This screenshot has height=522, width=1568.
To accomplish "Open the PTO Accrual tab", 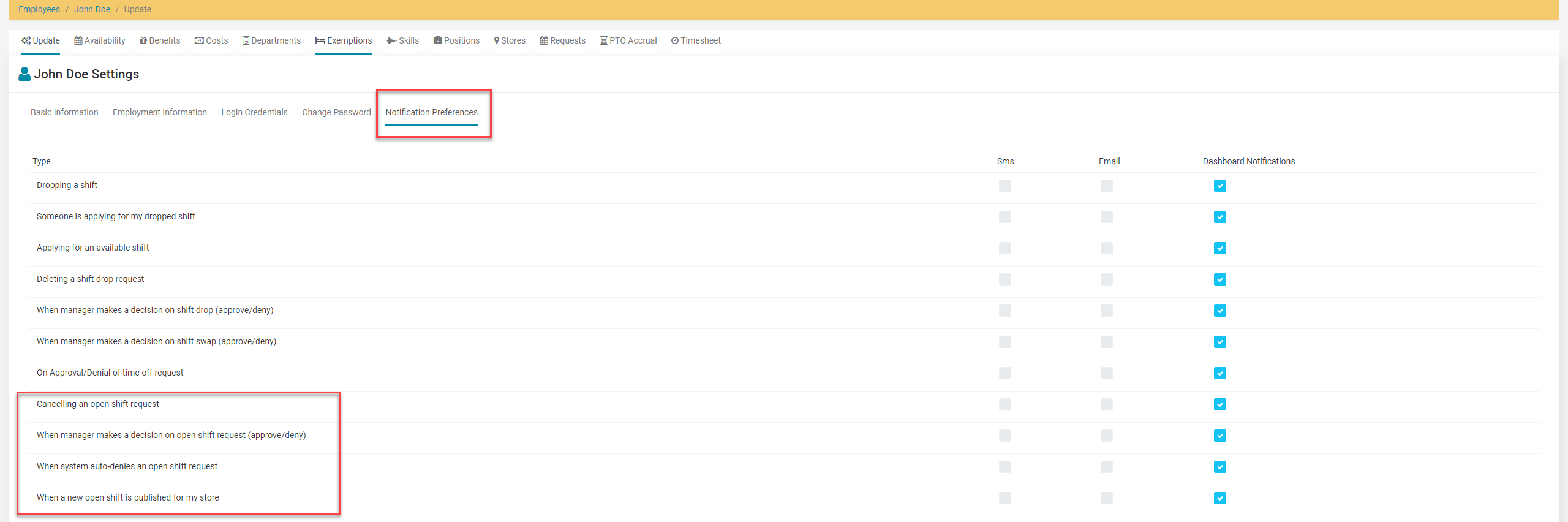I will tap(628, 40).
